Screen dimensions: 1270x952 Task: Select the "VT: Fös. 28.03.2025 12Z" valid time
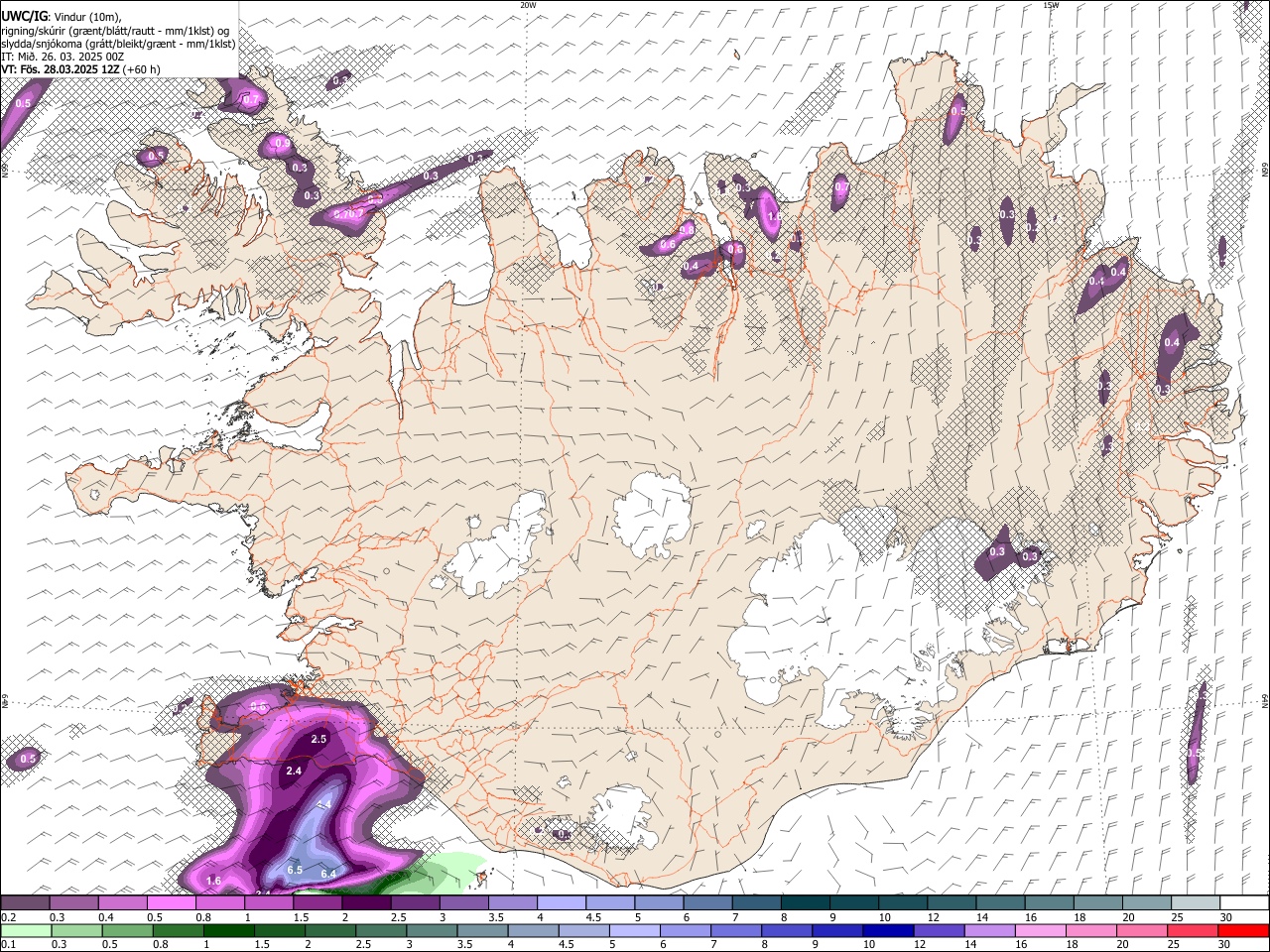coord(61,69)
